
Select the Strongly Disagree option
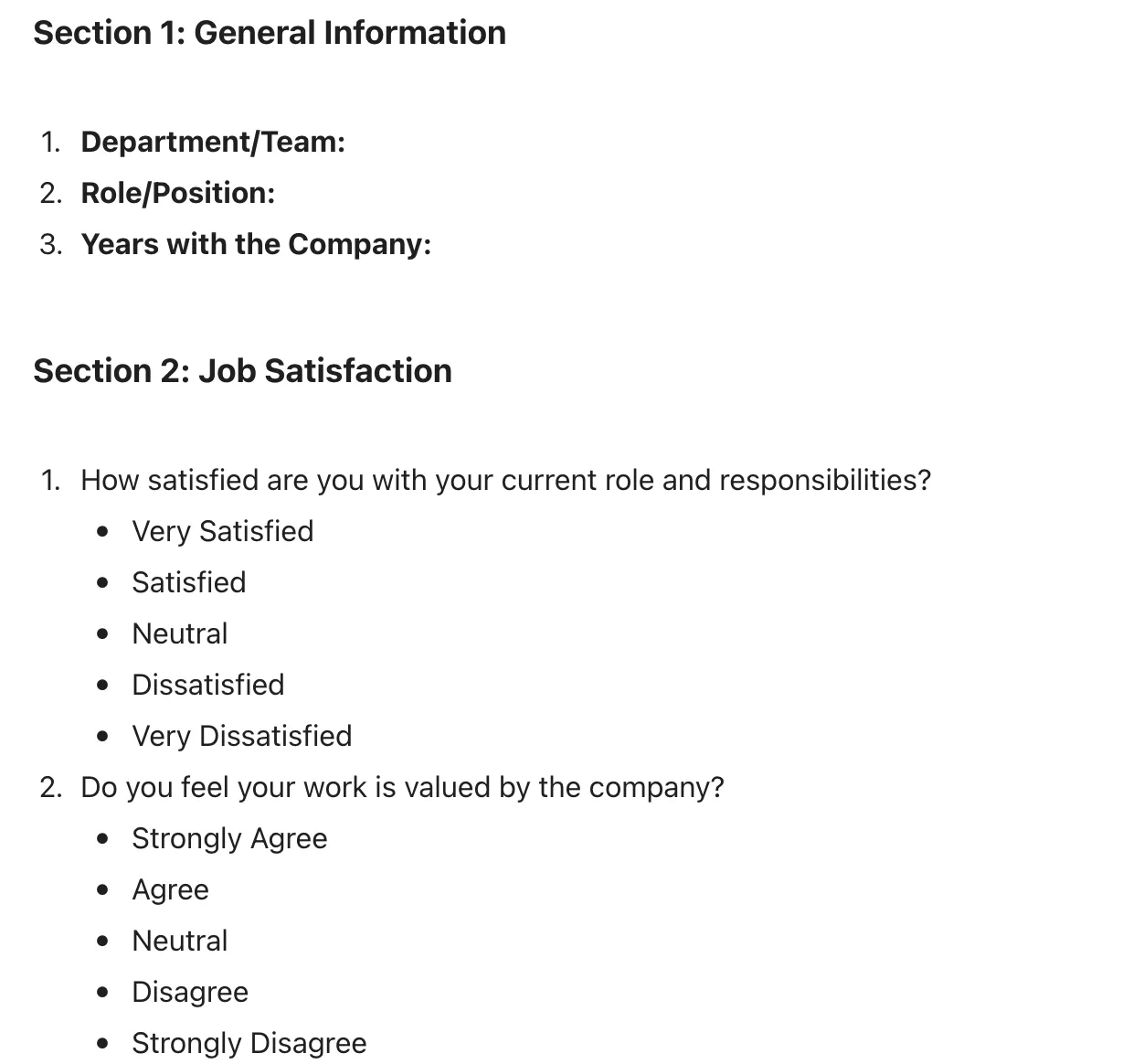click(x=249, y=1043)
